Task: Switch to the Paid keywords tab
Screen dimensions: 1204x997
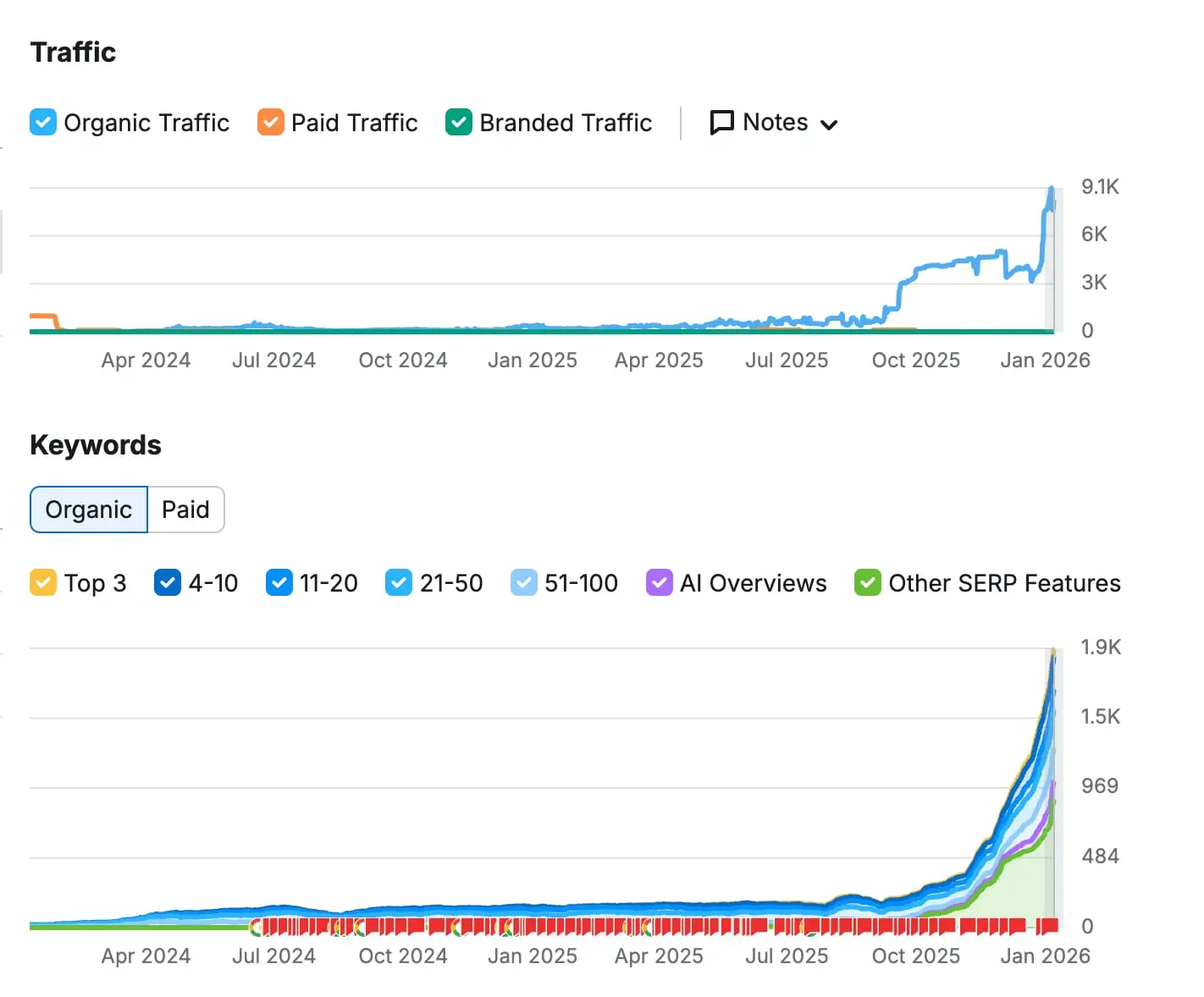Action: click(x=185, y=510)
